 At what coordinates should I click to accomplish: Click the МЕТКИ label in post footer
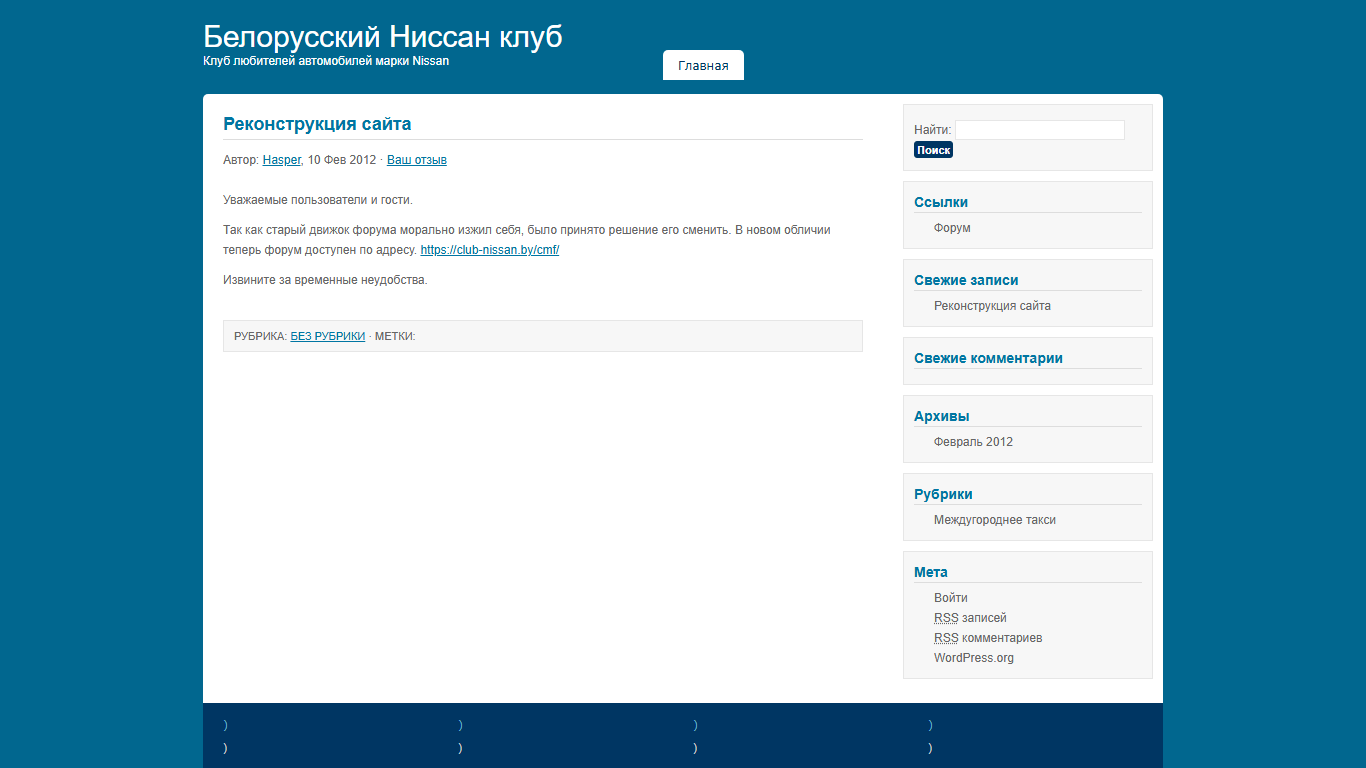(x=395, y=337)
